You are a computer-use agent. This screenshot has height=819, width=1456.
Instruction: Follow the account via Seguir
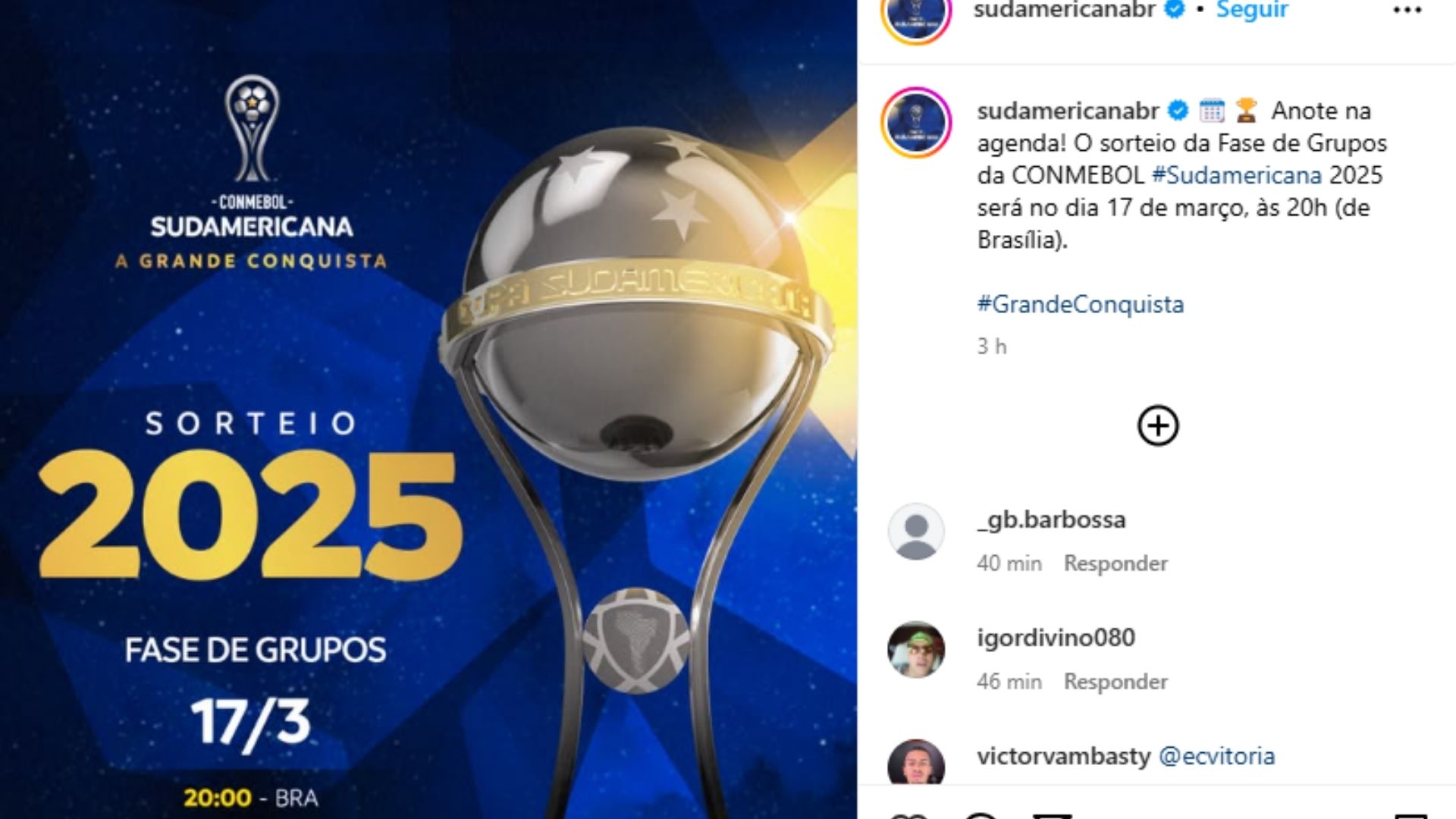tap(1252, 10)
